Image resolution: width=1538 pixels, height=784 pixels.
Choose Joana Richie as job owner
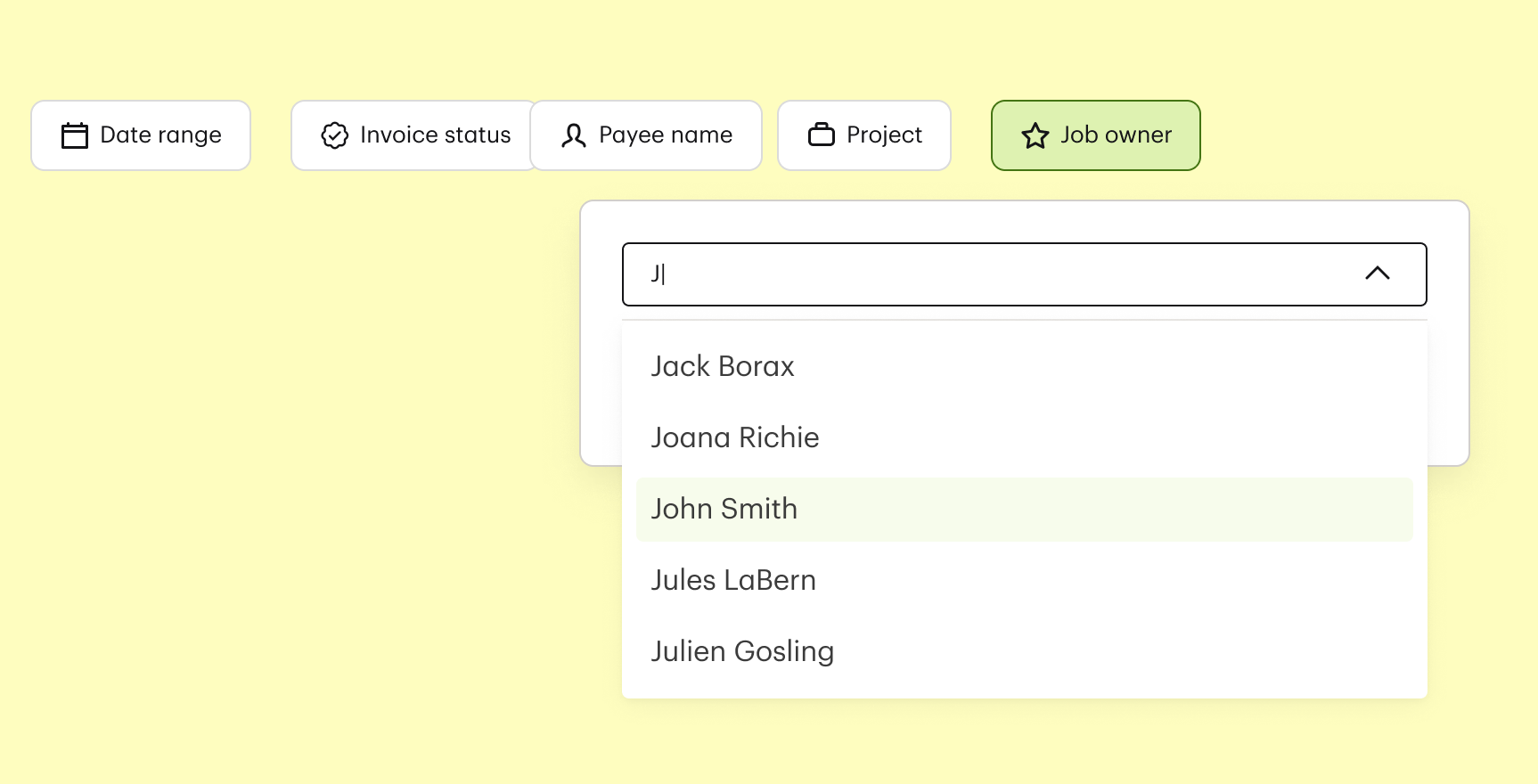coord(735,437)
